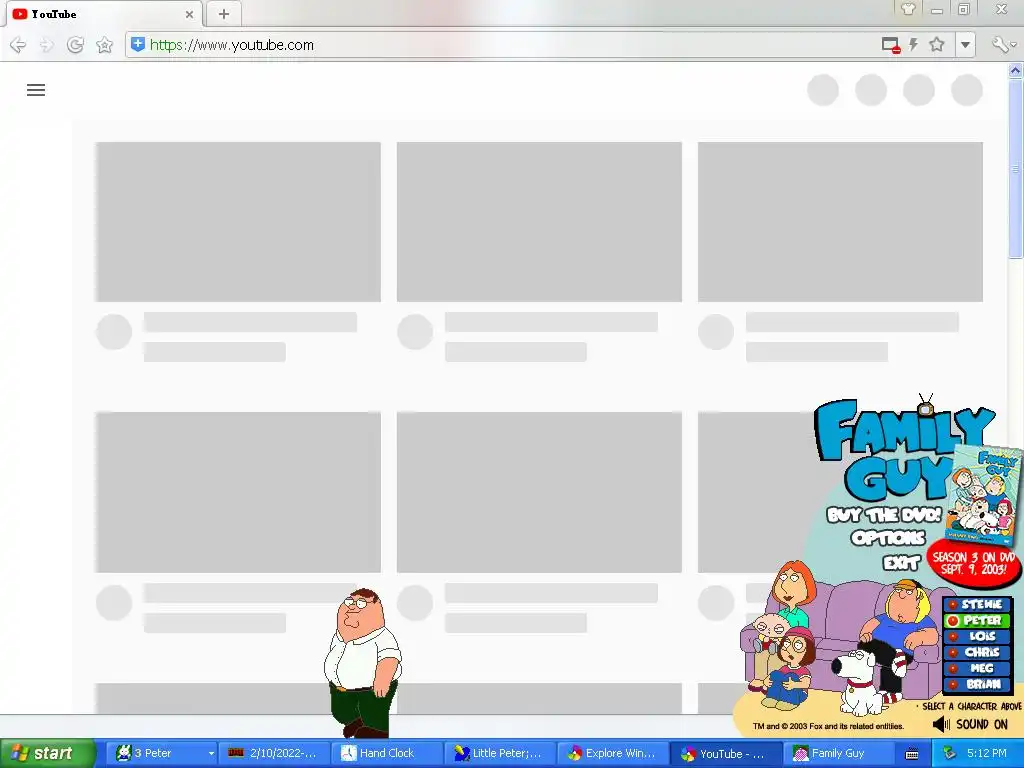Select the Stewie character option
Viewport: 1024px width, 768px height.
click(977, 605)
